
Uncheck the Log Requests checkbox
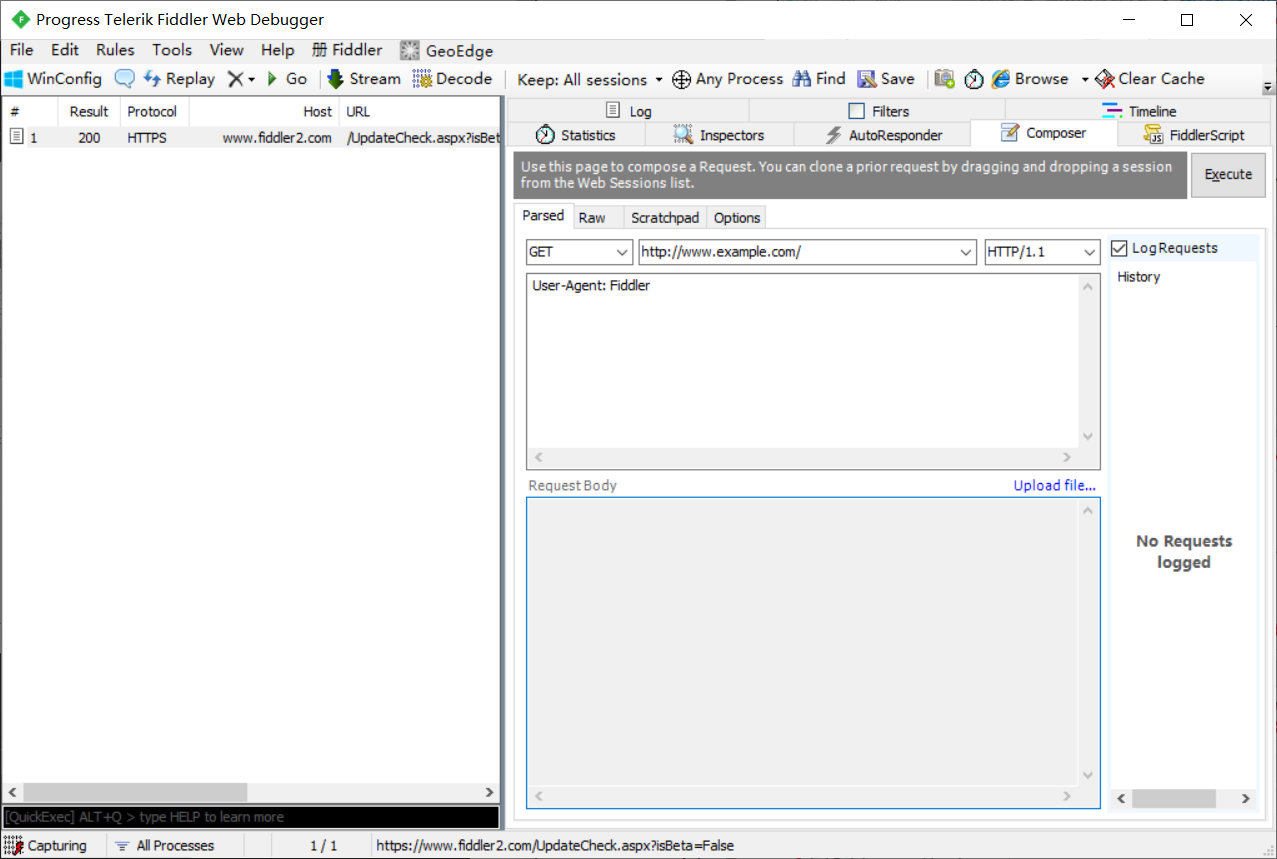coord(1119,248)
